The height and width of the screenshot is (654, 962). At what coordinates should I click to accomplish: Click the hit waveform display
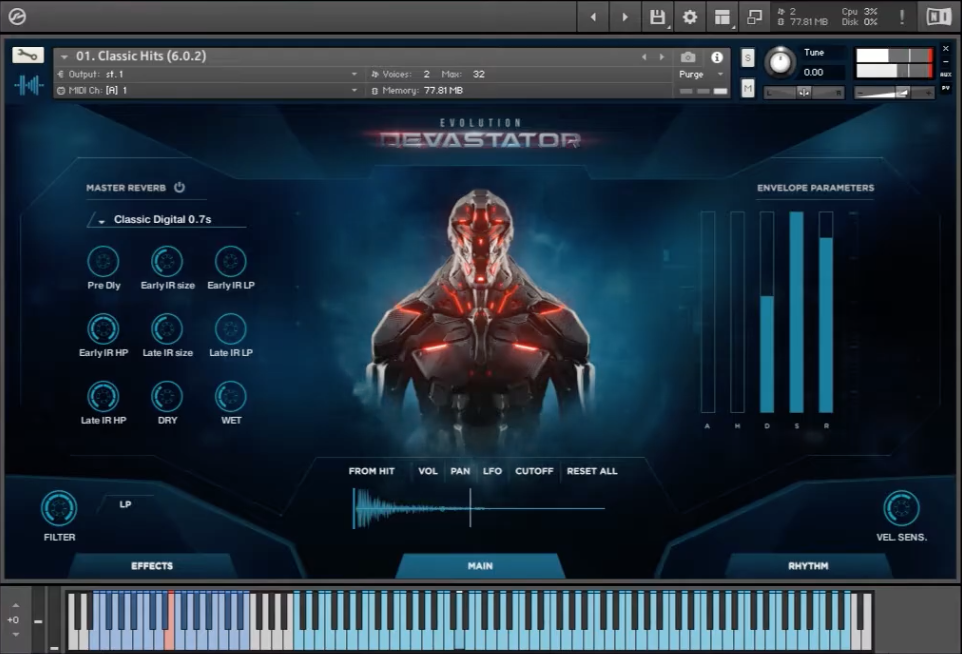pos(479,508)
